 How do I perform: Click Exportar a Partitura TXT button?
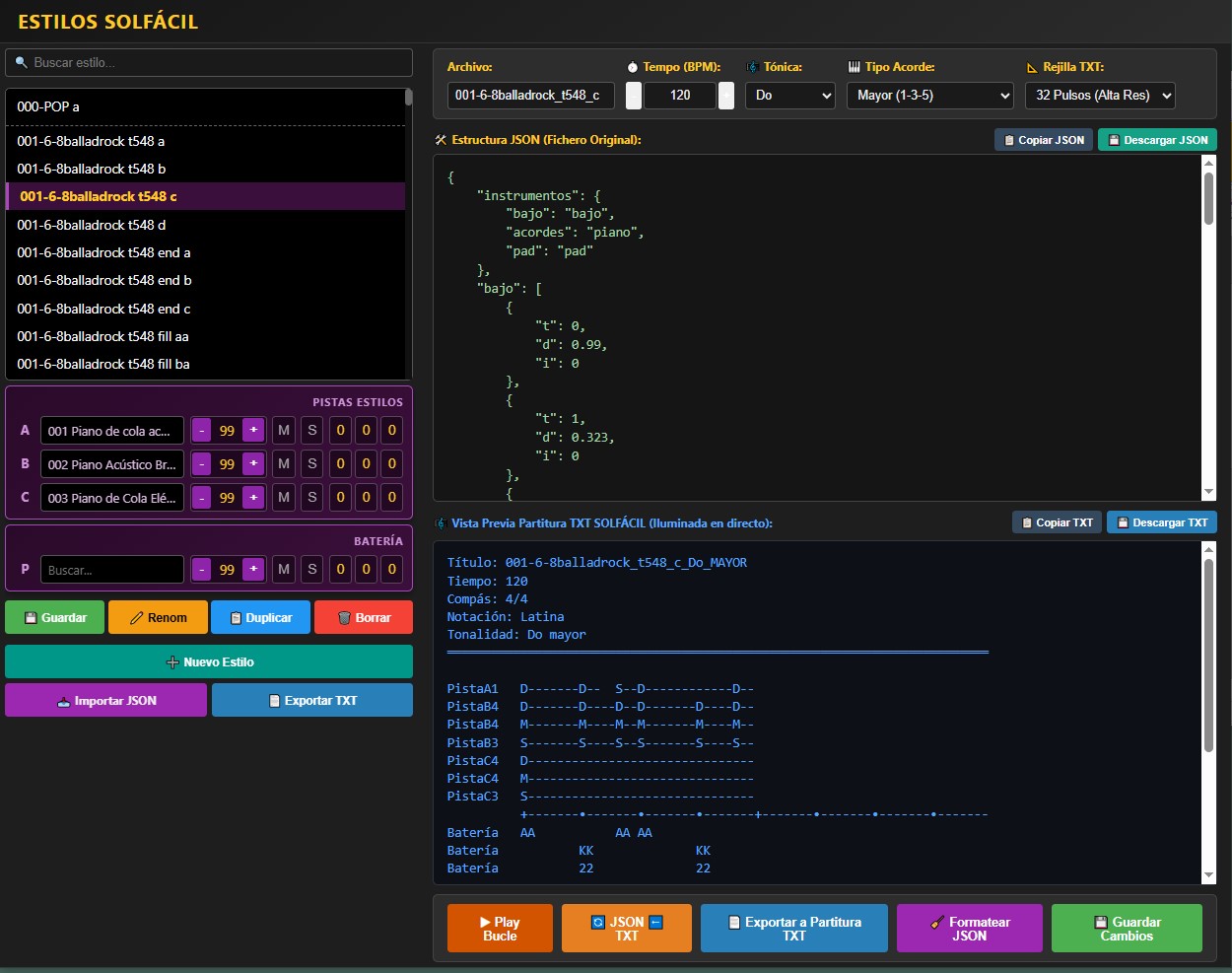[x=794, y=929]
